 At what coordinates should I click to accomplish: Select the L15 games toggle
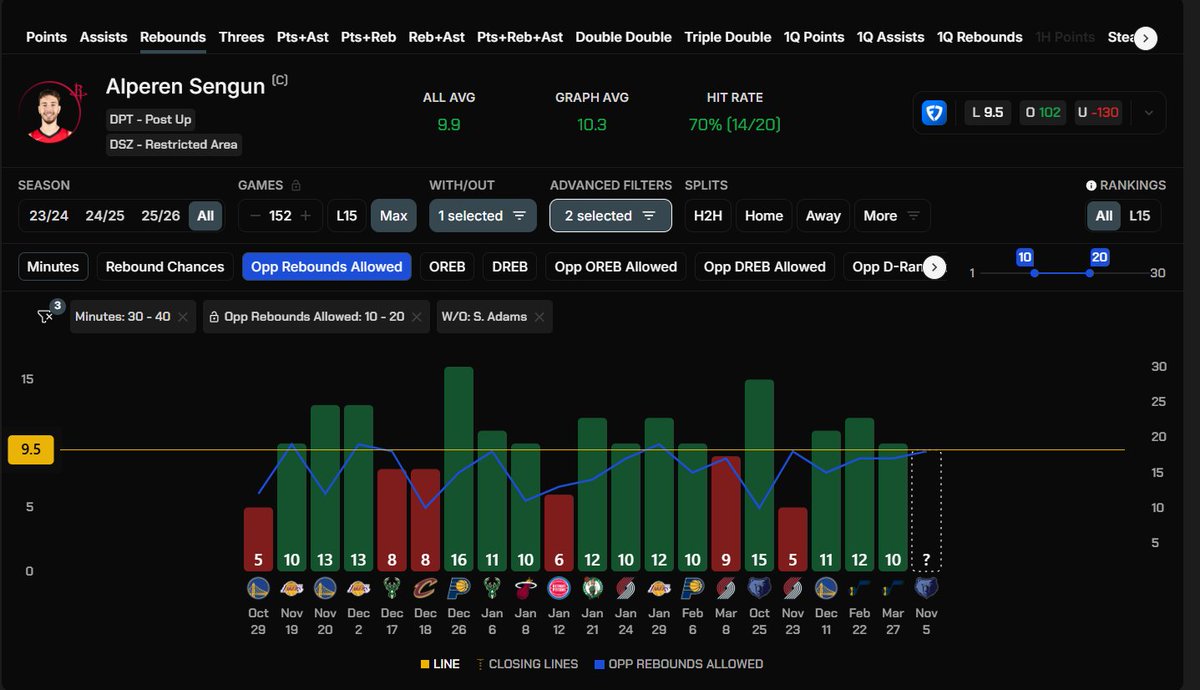coord(346,216)
